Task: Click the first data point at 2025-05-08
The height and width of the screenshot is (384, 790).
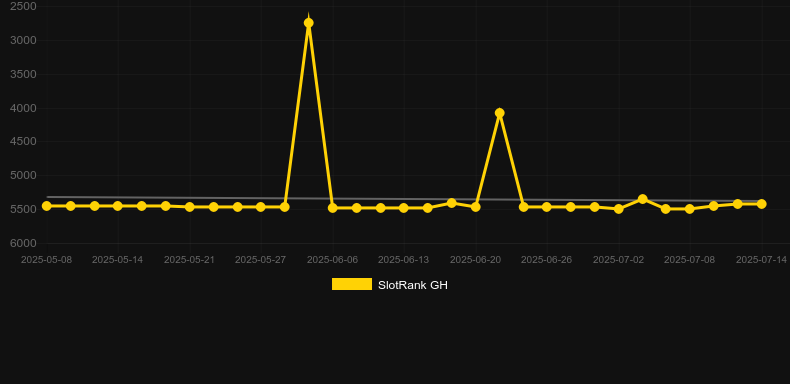Action: coord(46,206)
